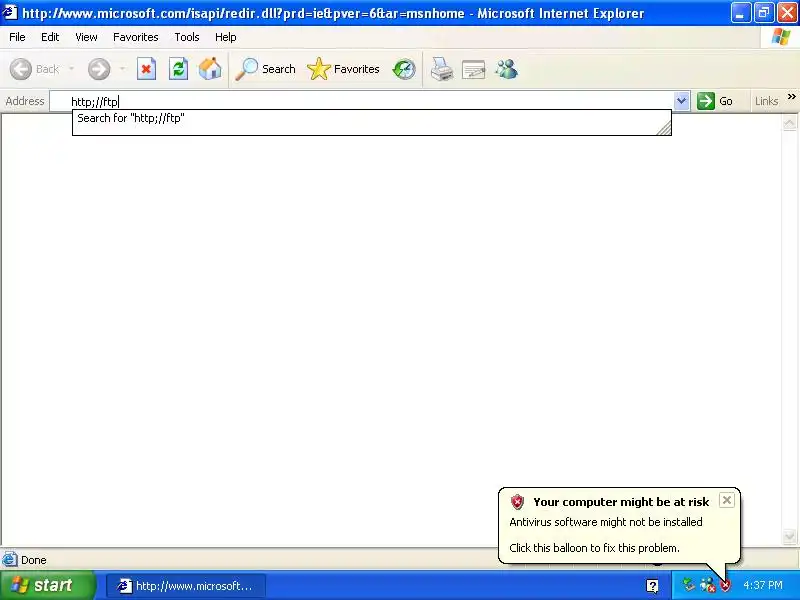Click the IE page icon in the status bar
The height and width of the screenshot is (600, 800).
click(9, 560)
